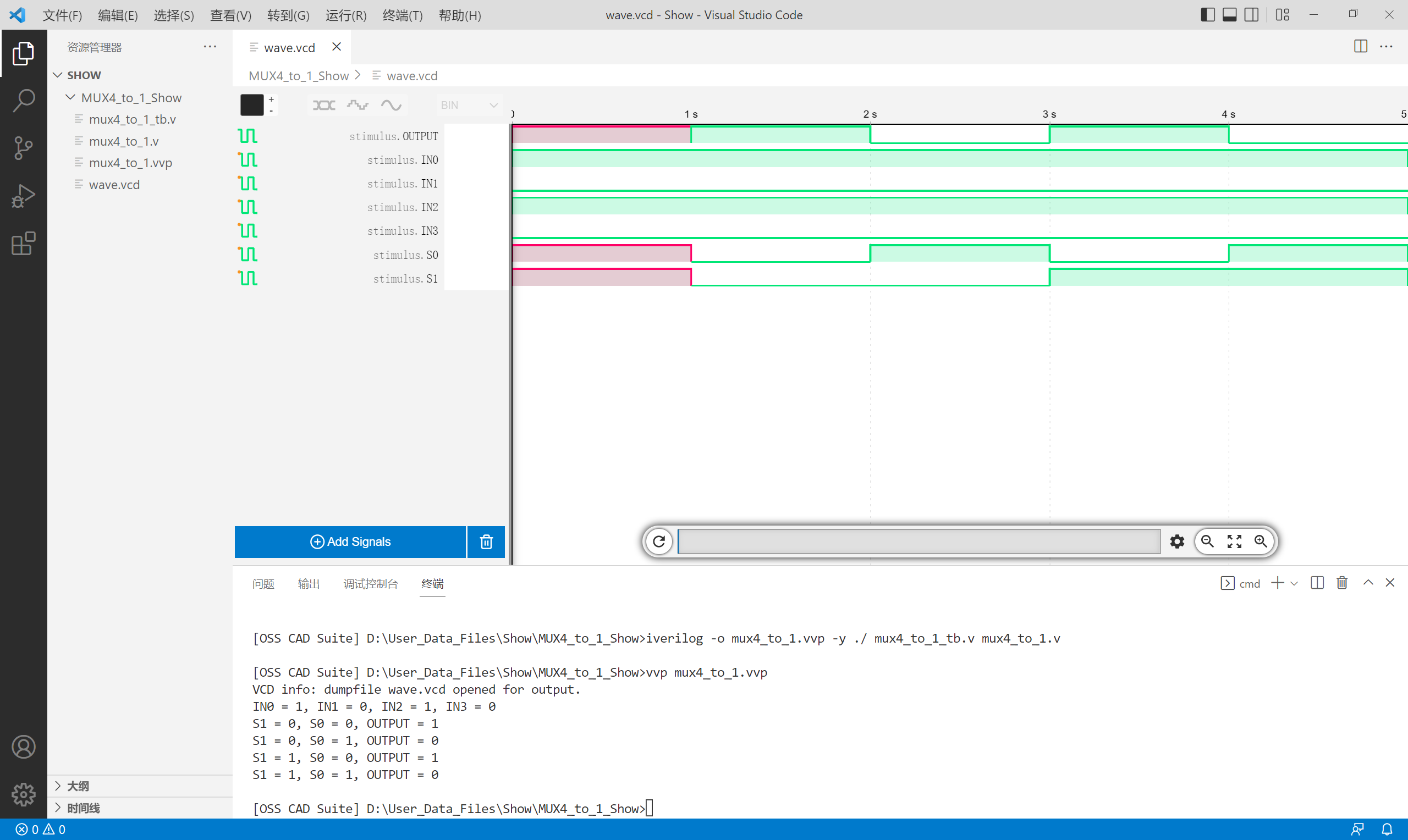Kill the terminal with trash icon
This screenshot has width=1408, height=840.
[x=1342, y=583]
